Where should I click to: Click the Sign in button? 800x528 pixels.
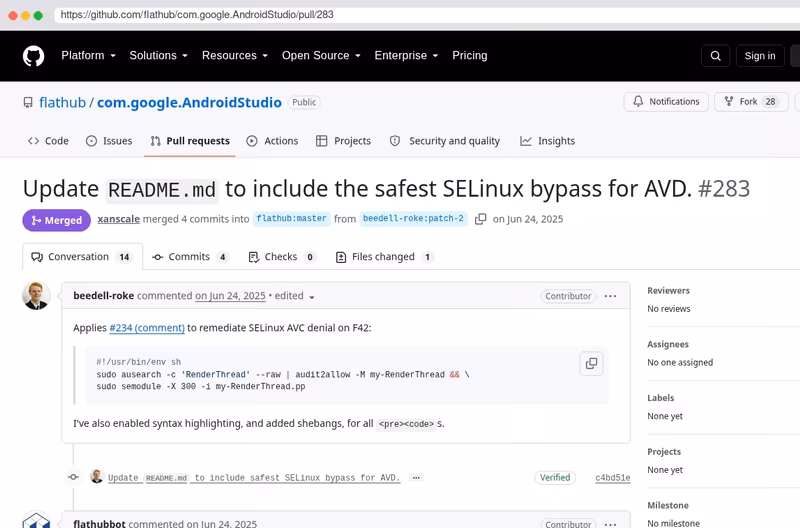click(760, 56)
